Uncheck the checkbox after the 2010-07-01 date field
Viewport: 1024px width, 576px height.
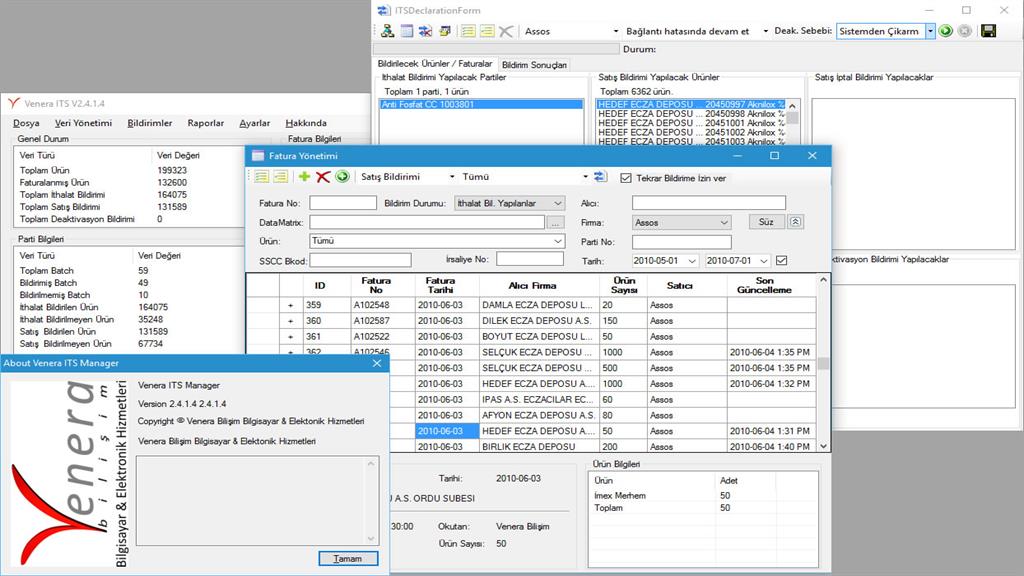781,261
